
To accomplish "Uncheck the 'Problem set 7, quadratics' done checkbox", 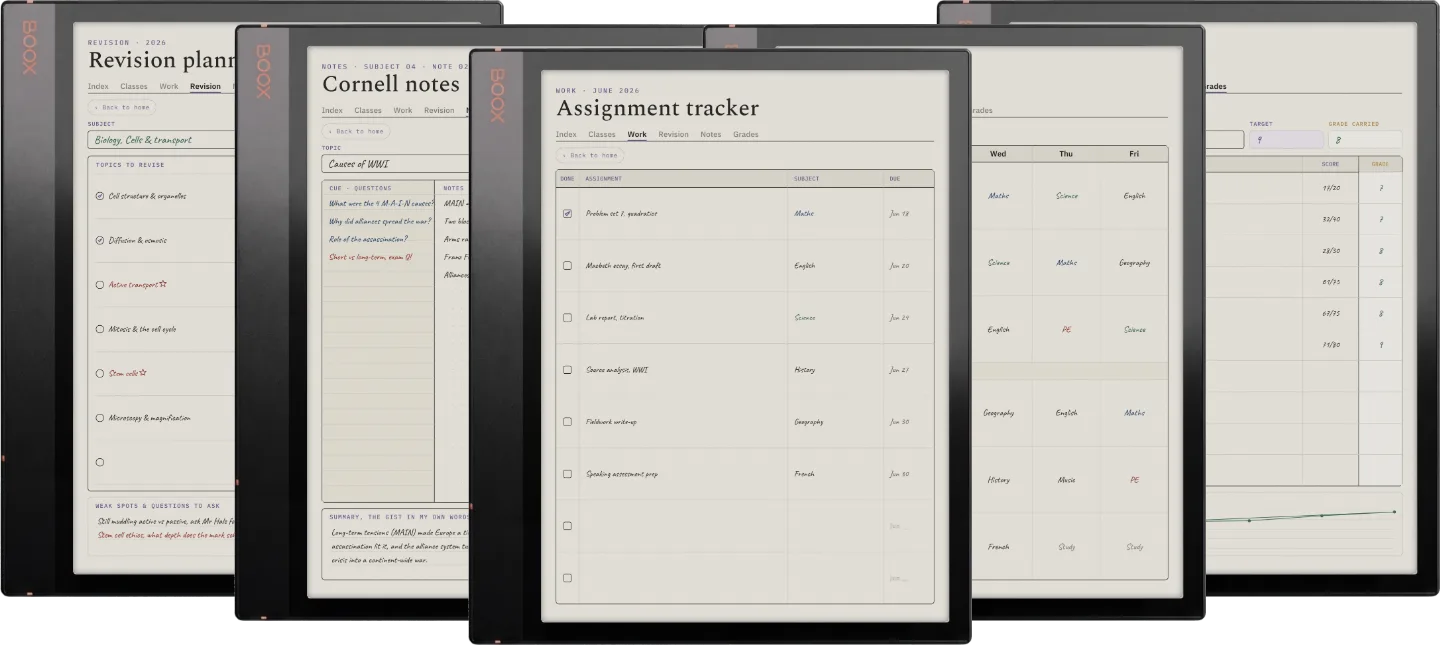I will 567,213.
